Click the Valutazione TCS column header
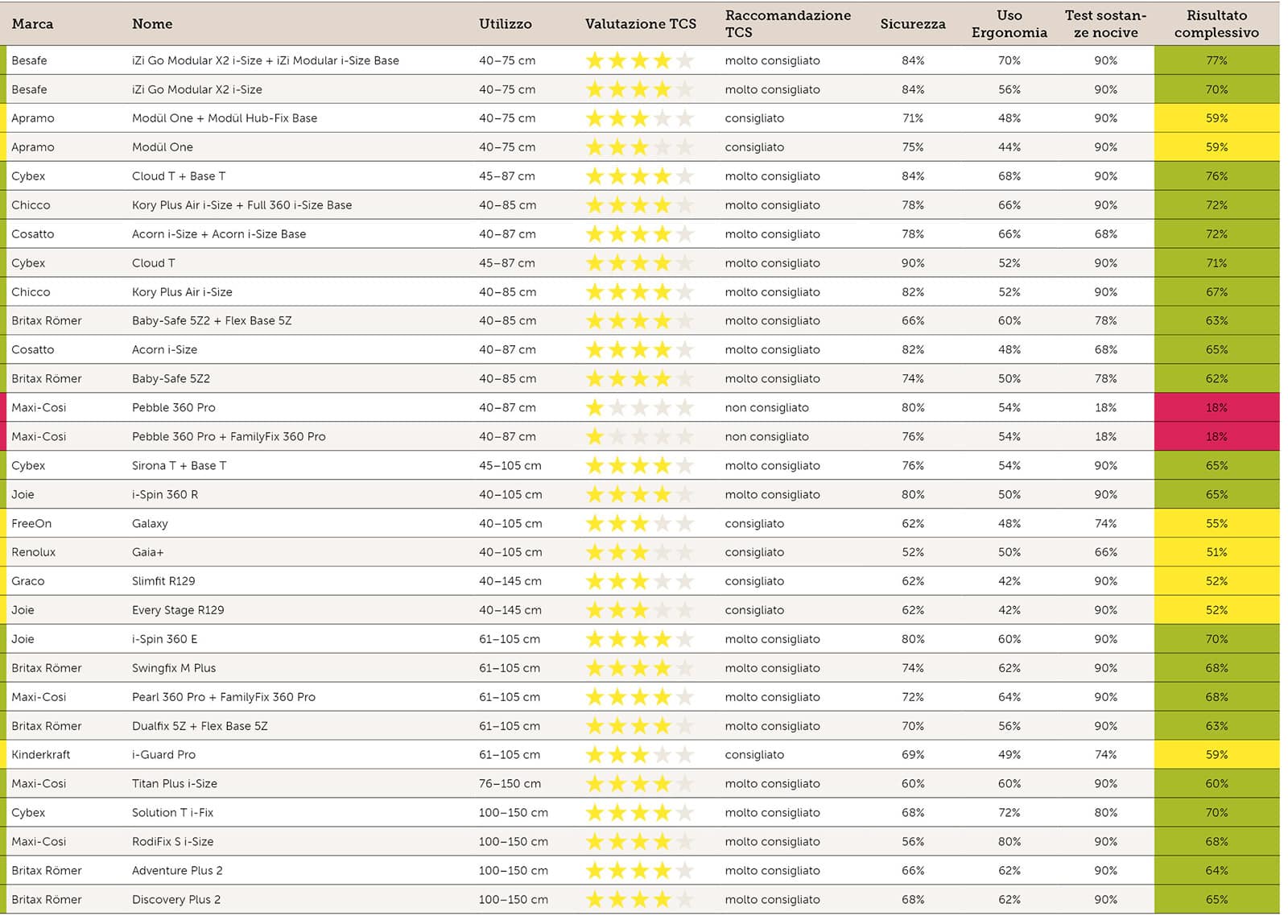The width and height of the screenshot is (1288, 924). coord(640,24)
